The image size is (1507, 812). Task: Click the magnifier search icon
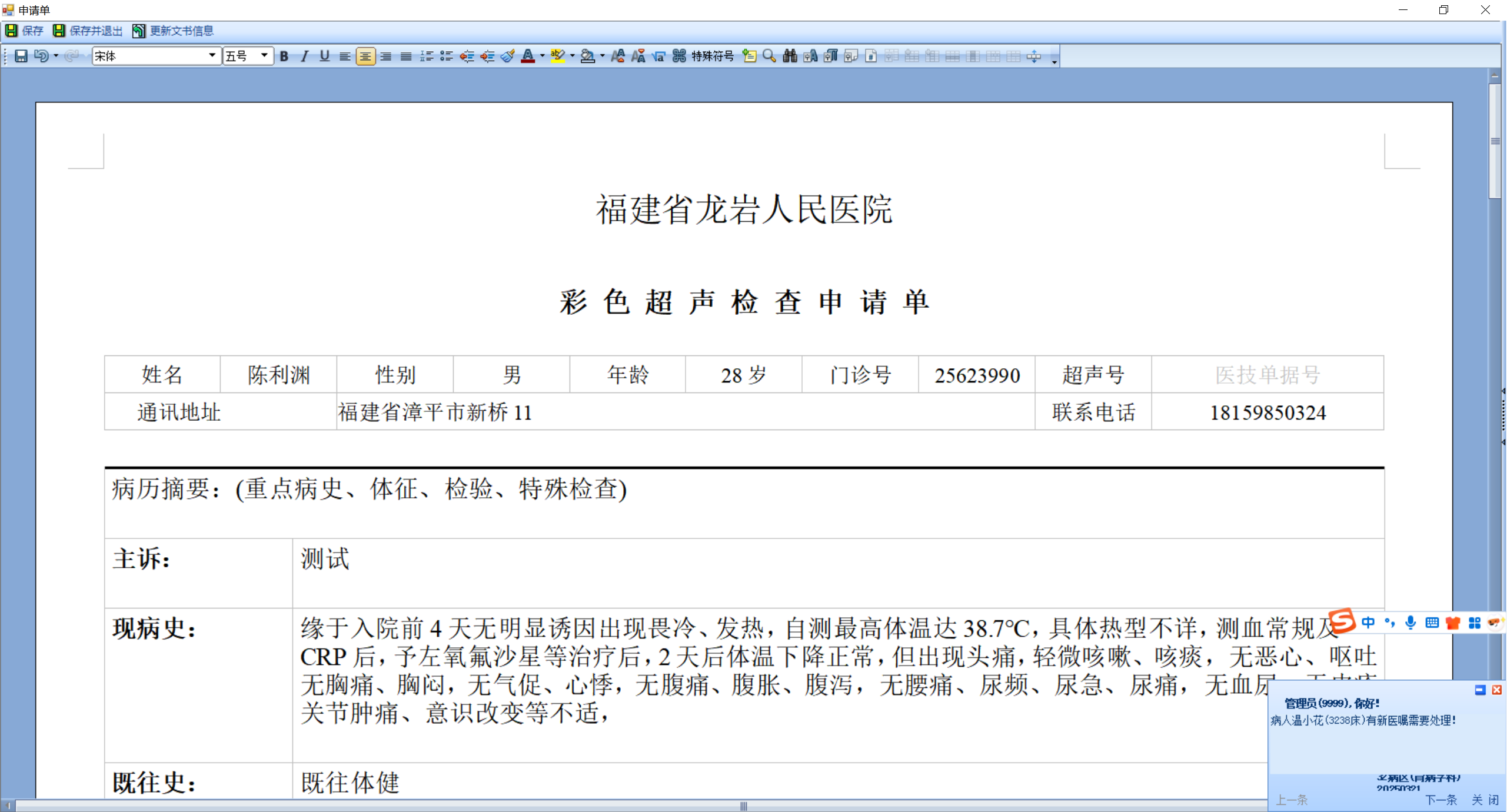point(769,56)
